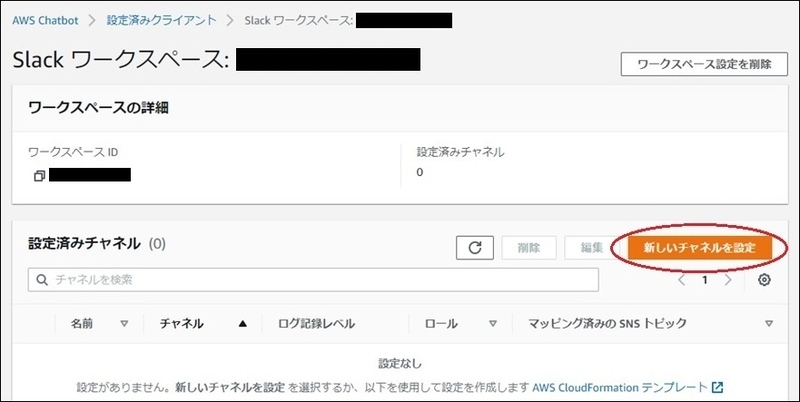The height and width of the screenshot is (402, 800).
Task: Click the ワークスペース設定を削除 button
Action: (704, 64)
